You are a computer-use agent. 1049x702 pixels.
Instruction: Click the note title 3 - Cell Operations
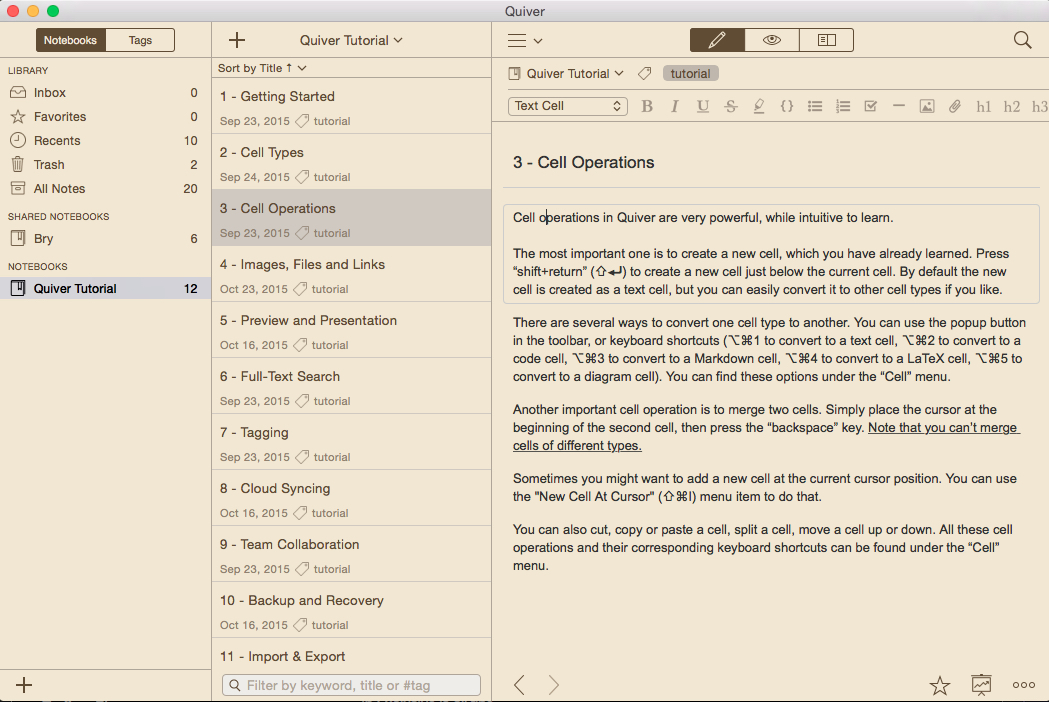(x=583, y=162)
